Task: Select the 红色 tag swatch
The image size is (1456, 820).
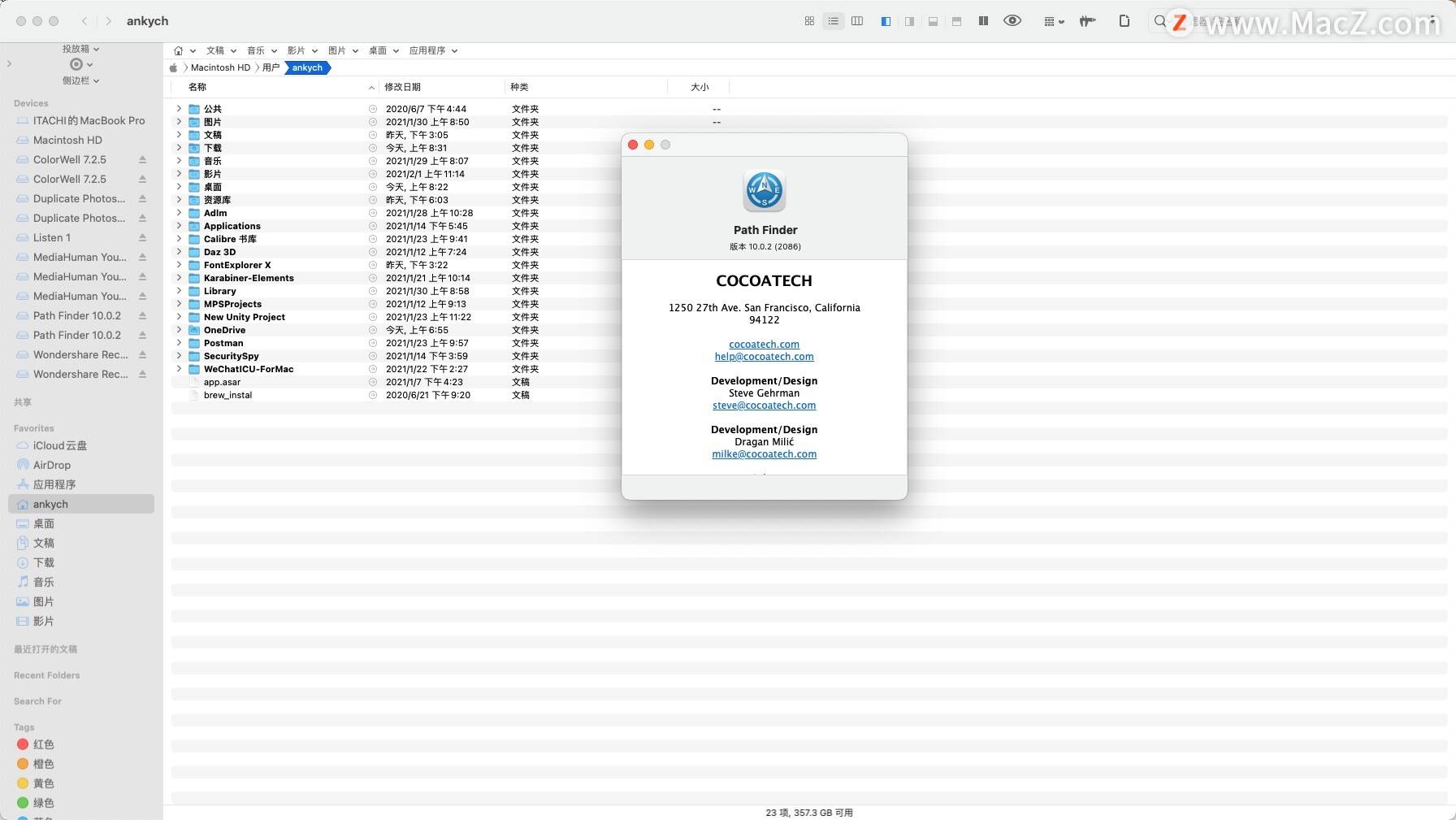Action: (23, 744)
